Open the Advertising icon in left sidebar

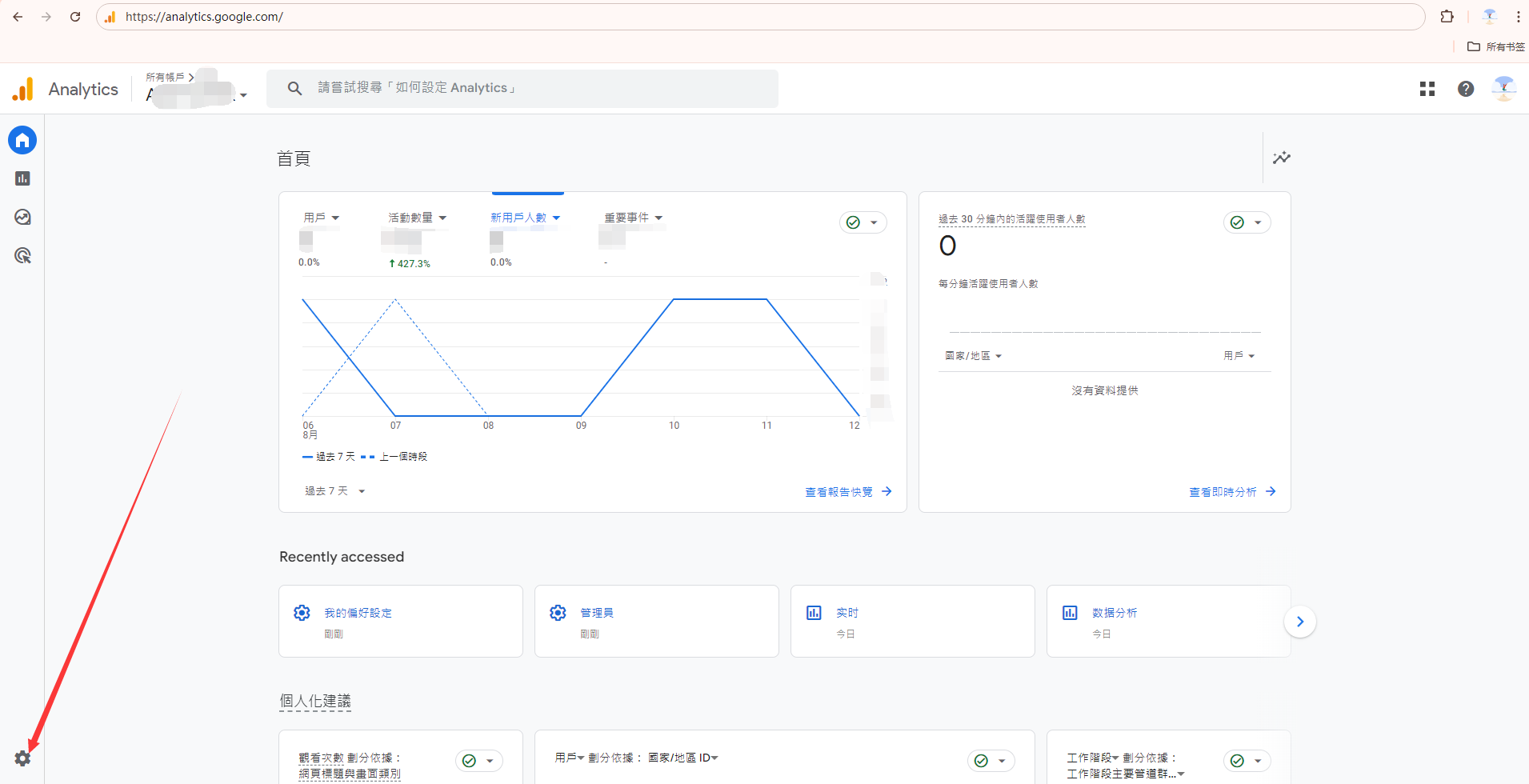tap(22, 256)
